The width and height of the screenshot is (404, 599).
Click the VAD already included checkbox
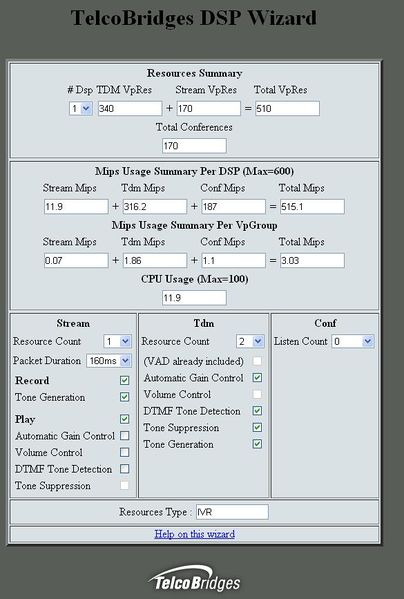click(x=257, y=361)
